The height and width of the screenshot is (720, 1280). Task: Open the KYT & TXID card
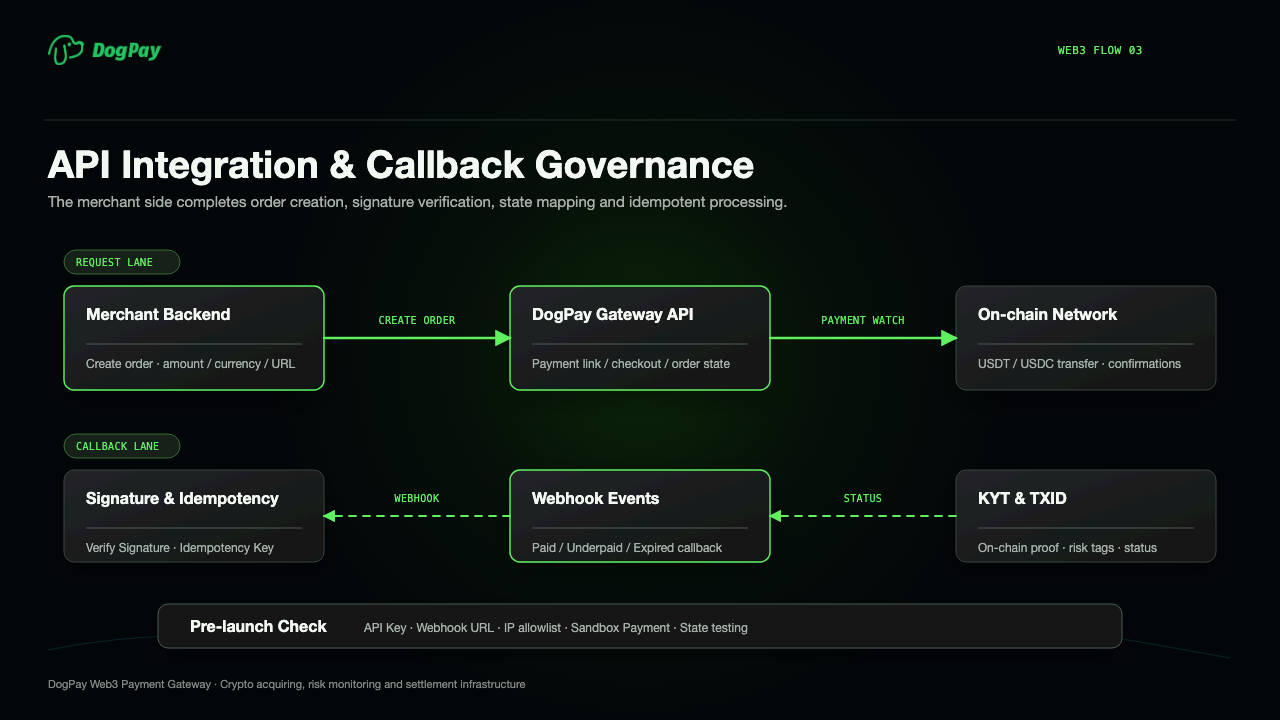1086,516
